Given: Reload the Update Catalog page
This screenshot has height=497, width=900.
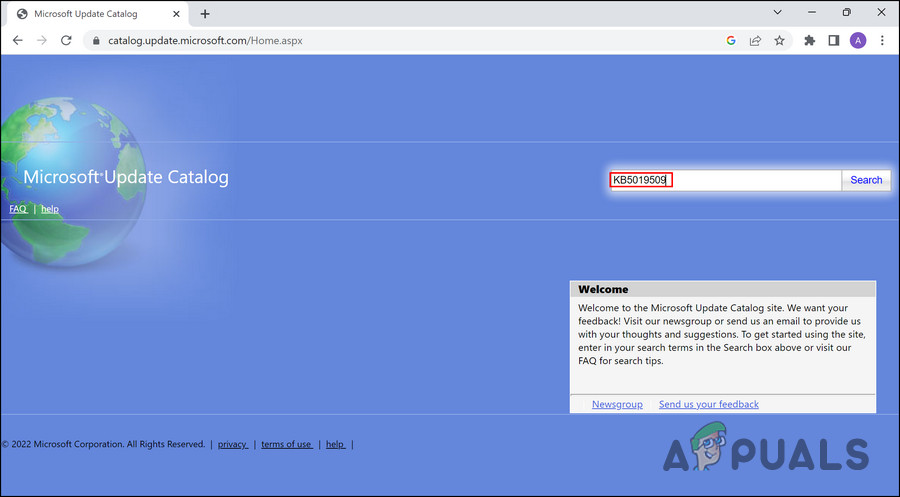Looking at the screenshot, I should tap(66, 41).
